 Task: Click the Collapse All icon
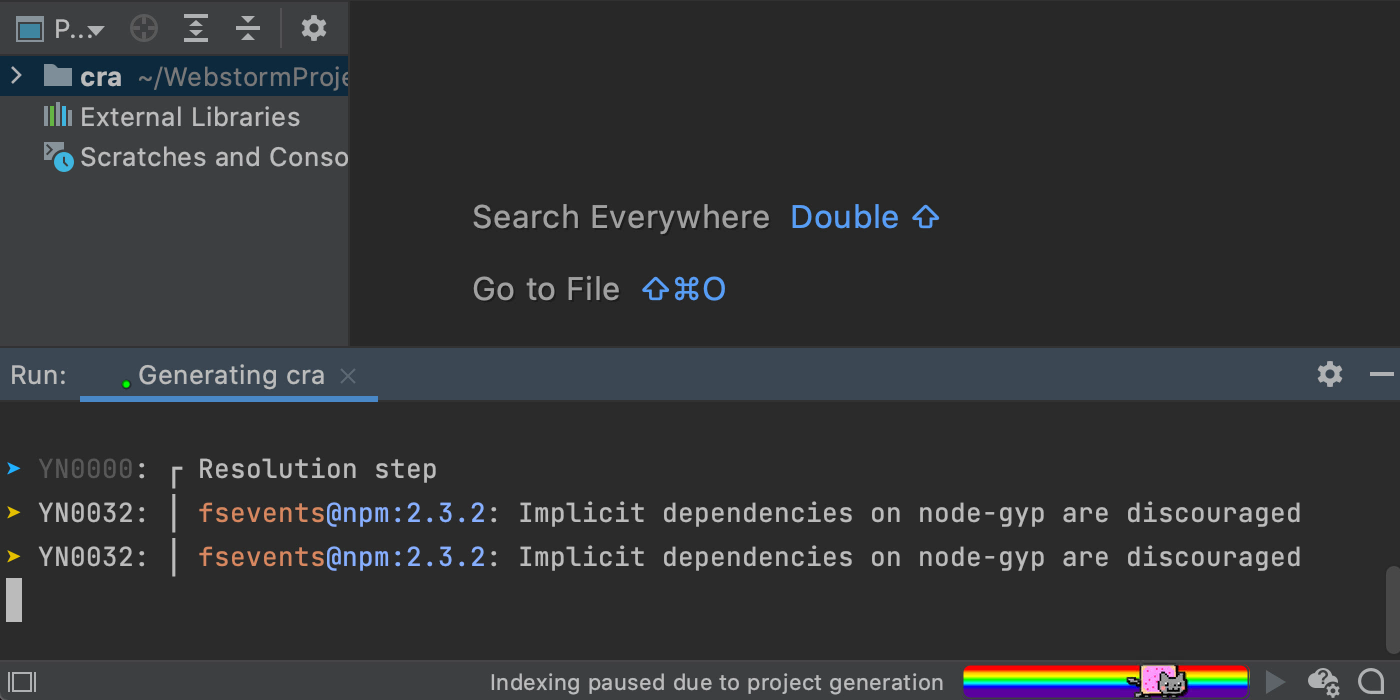[248, 29]
